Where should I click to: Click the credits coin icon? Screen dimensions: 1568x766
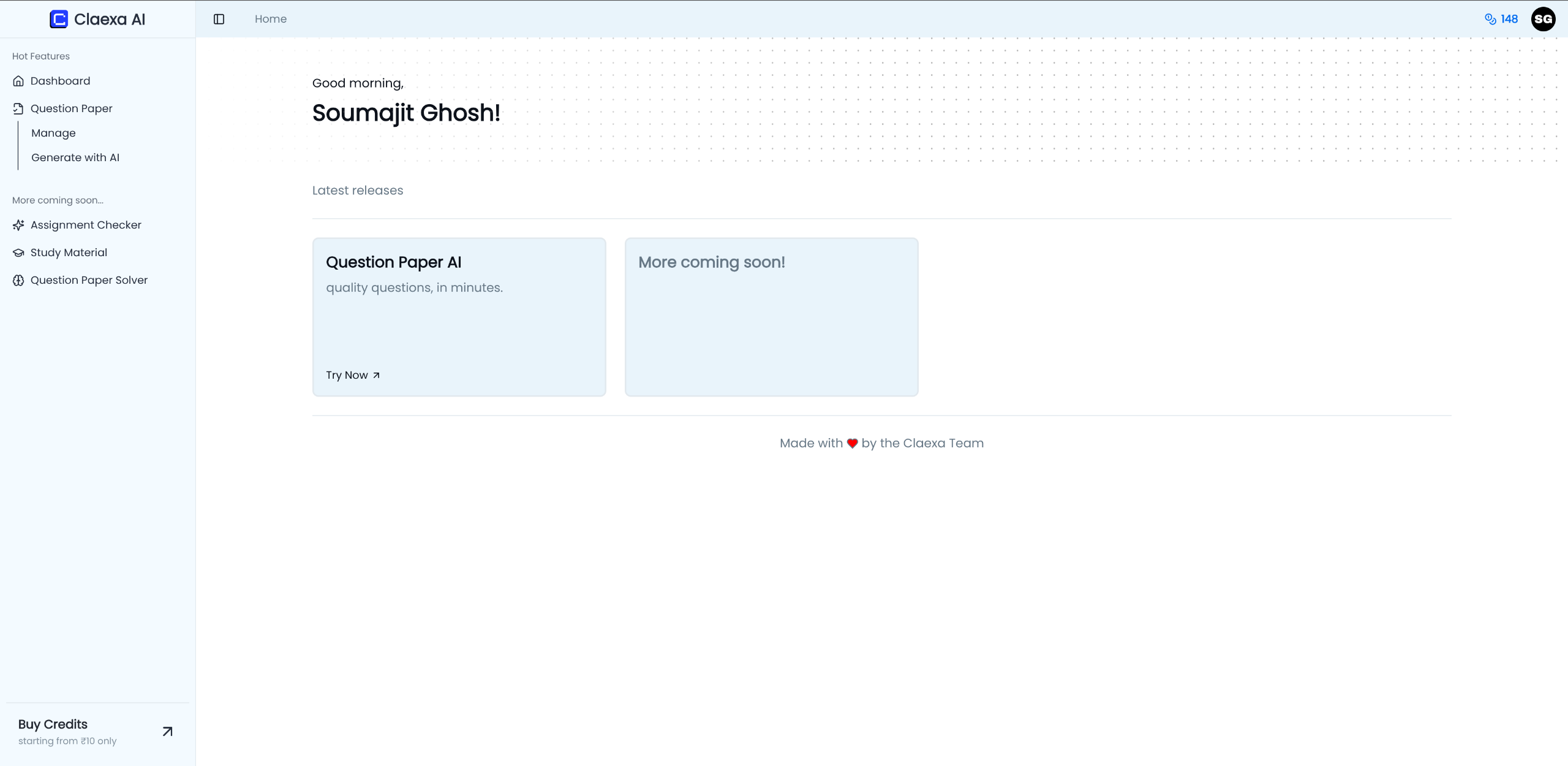[x=1490, y=19]
